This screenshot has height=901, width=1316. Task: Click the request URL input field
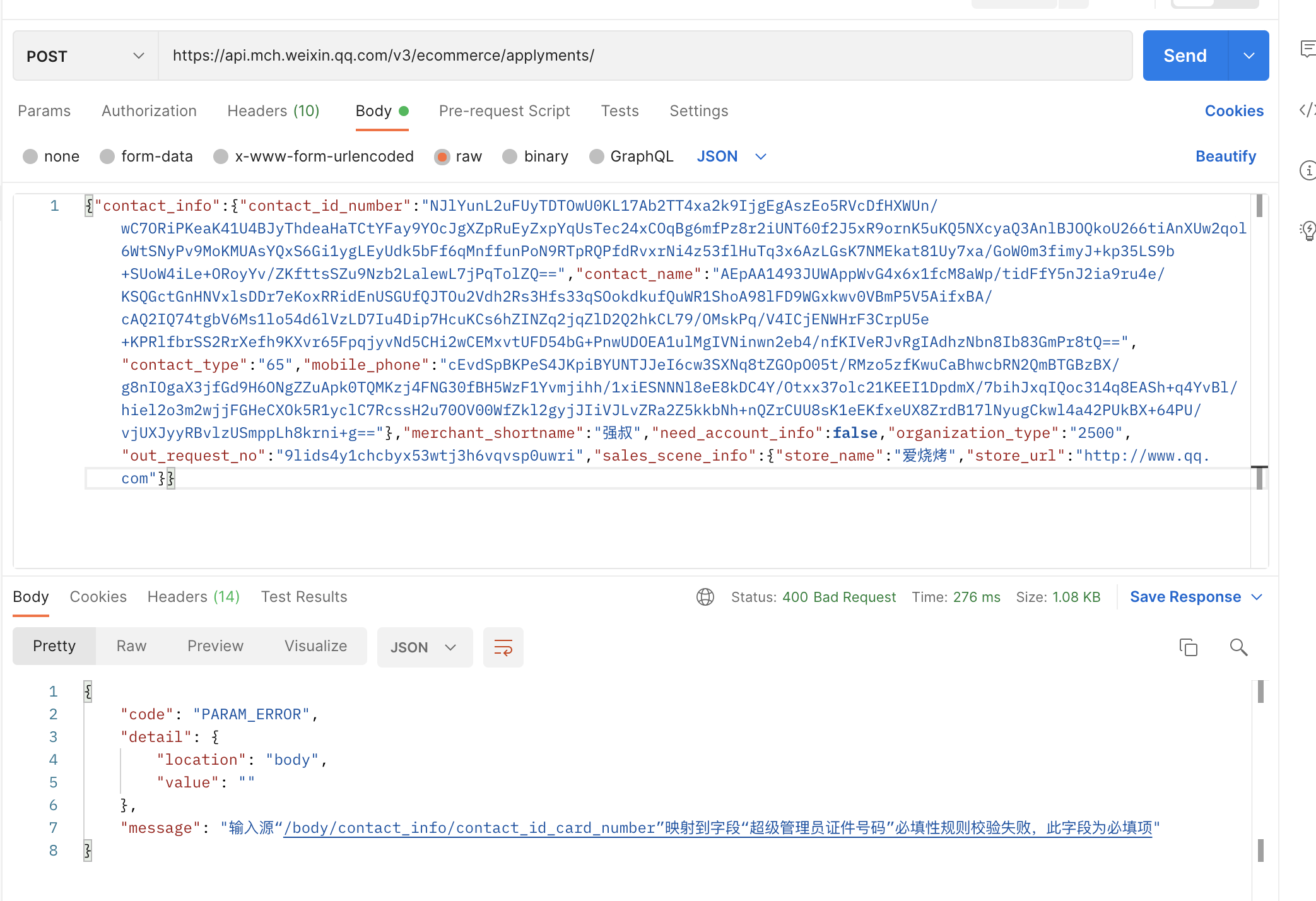(x=645, y=56)
